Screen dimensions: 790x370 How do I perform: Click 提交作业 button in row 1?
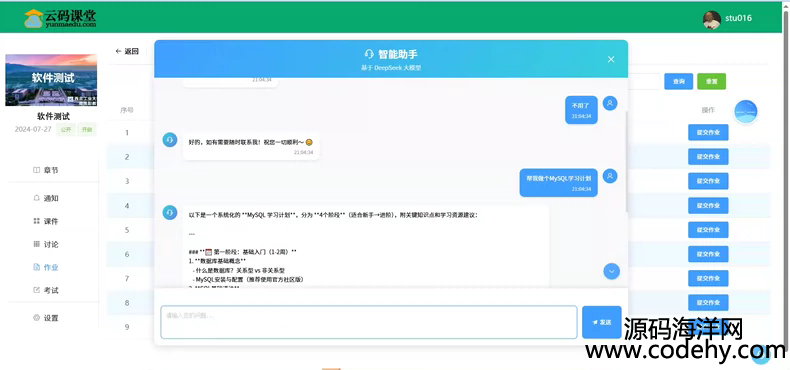tap(708, 133)
